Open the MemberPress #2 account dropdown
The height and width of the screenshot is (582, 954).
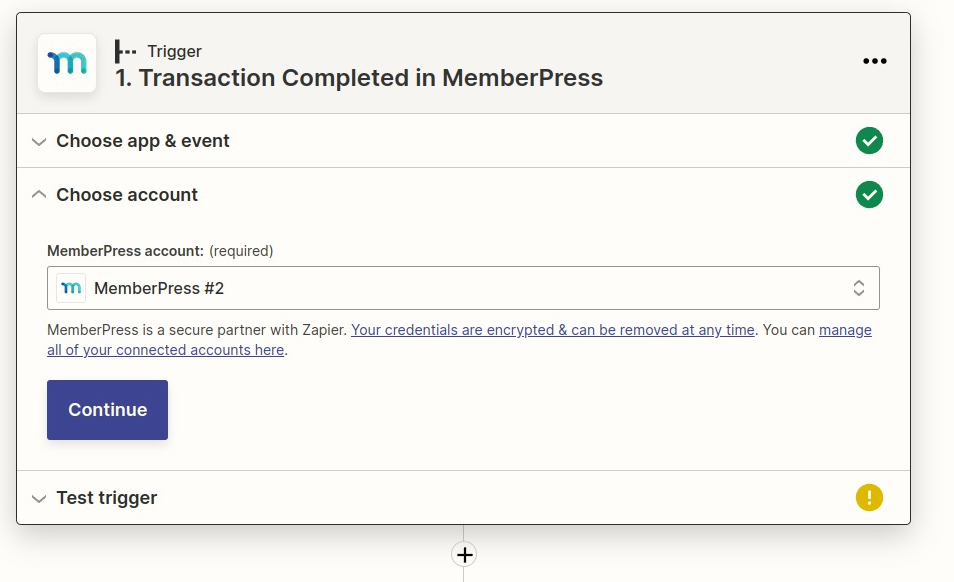463,288
